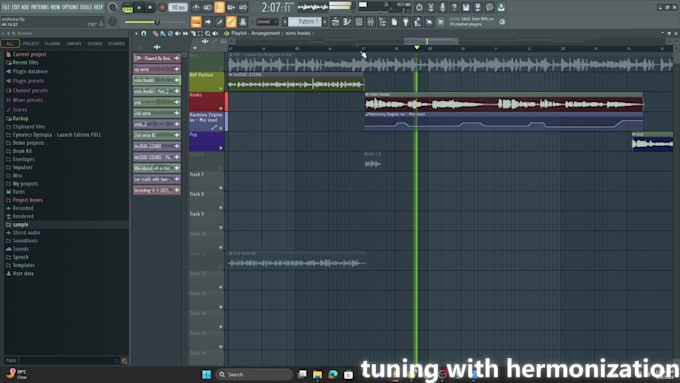
Task: Click the play button in transport
Action: click(139, 8)
